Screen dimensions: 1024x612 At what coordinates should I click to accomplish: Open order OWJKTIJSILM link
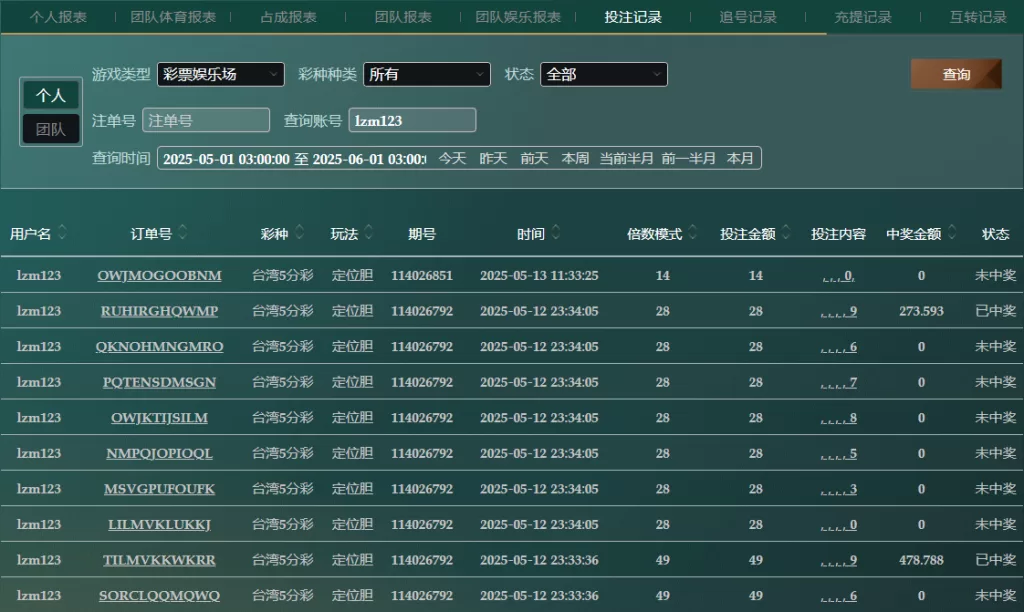tap(159, 418)
